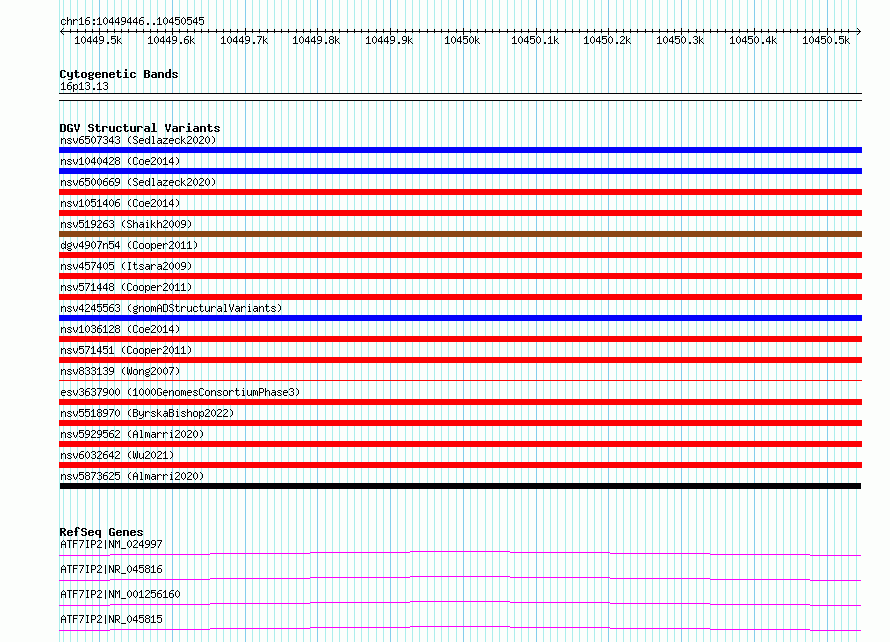Select nsv833139 (Wong2007) label

[x=120, y=371]
